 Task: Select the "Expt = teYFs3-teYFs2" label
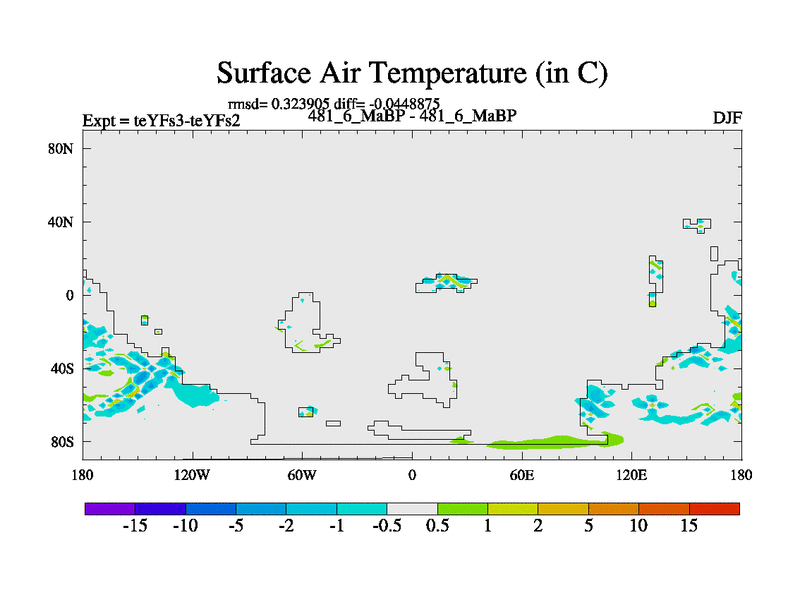161,121
